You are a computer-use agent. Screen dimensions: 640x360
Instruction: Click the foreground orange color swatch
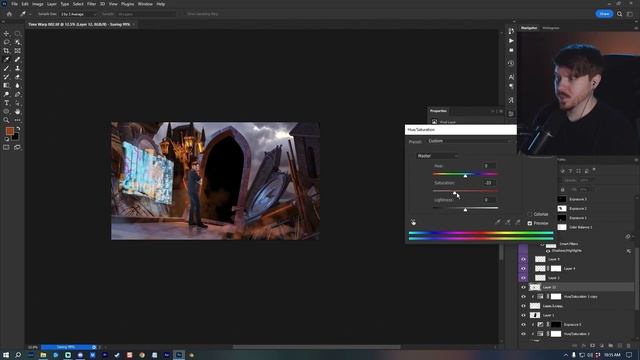[x=9, y=131]
